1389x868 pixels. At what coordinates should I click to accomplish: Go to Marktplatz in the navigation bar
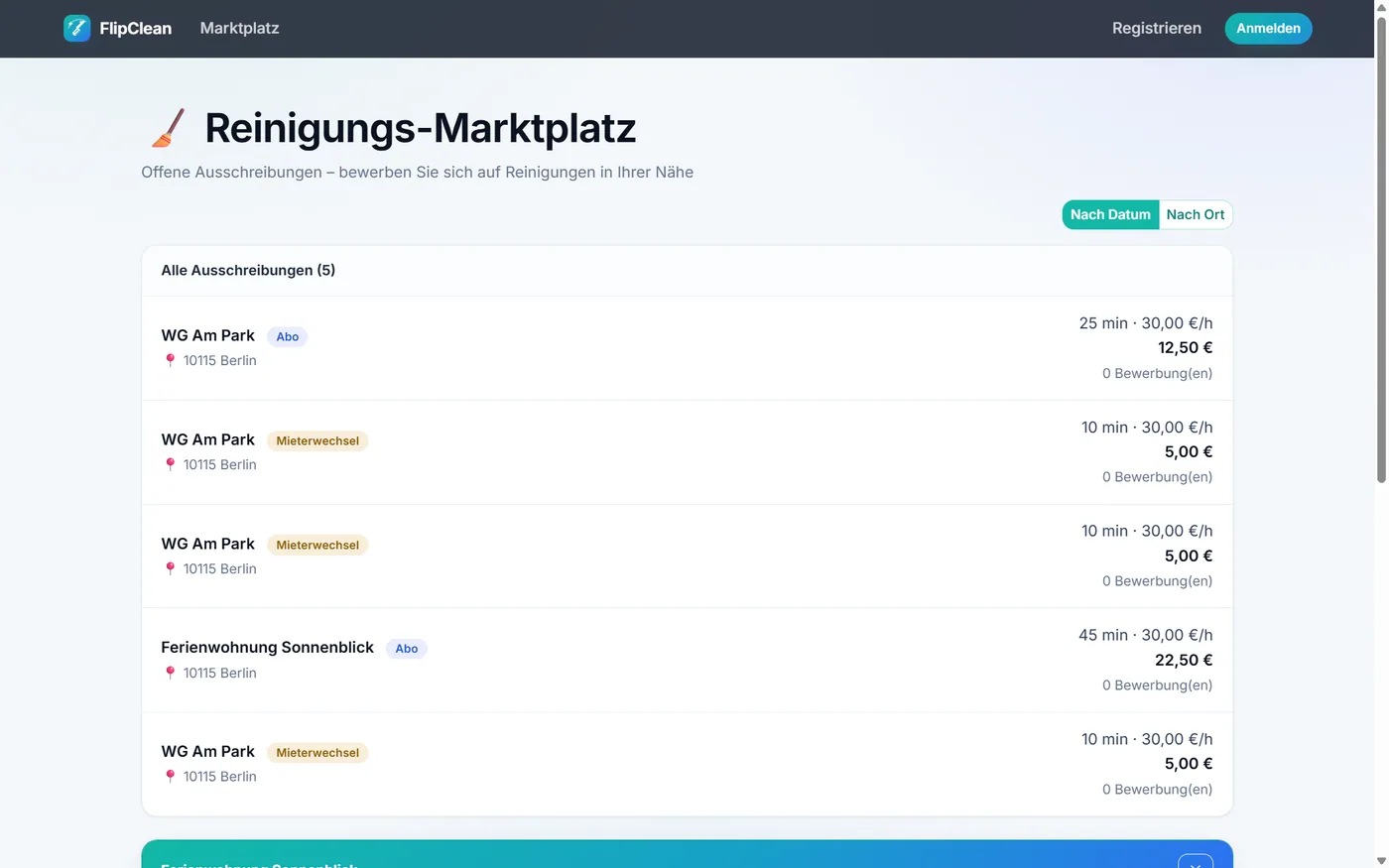coord(239,29)
